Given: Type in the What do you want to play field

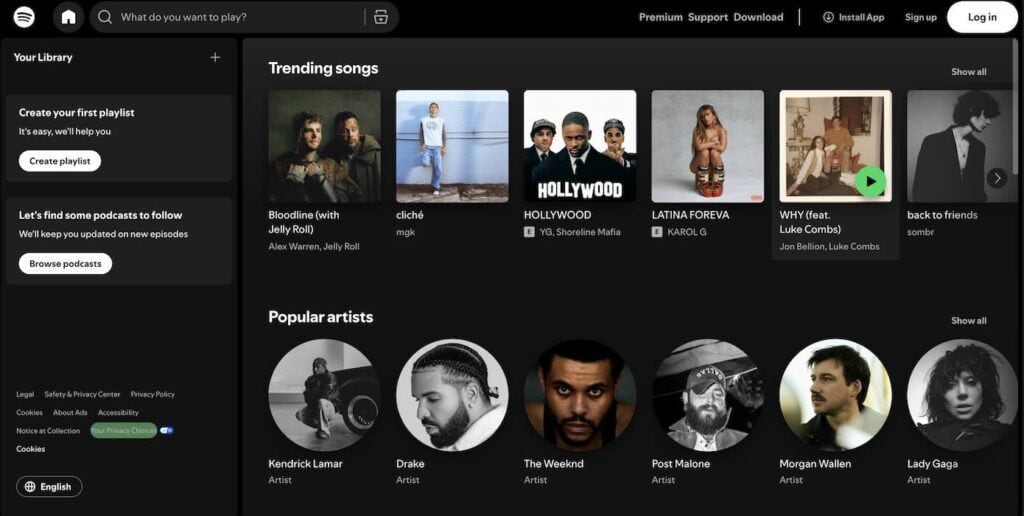Looking at the screenshot, I should [235, 17].
